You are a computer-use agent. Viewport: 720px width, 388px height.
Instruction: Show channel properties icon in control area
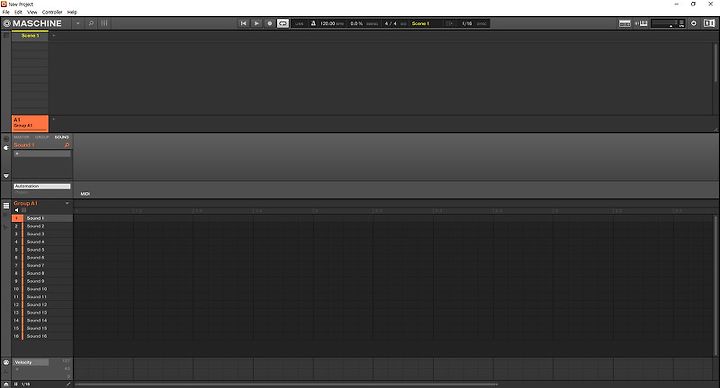click(x=6, y=139)
